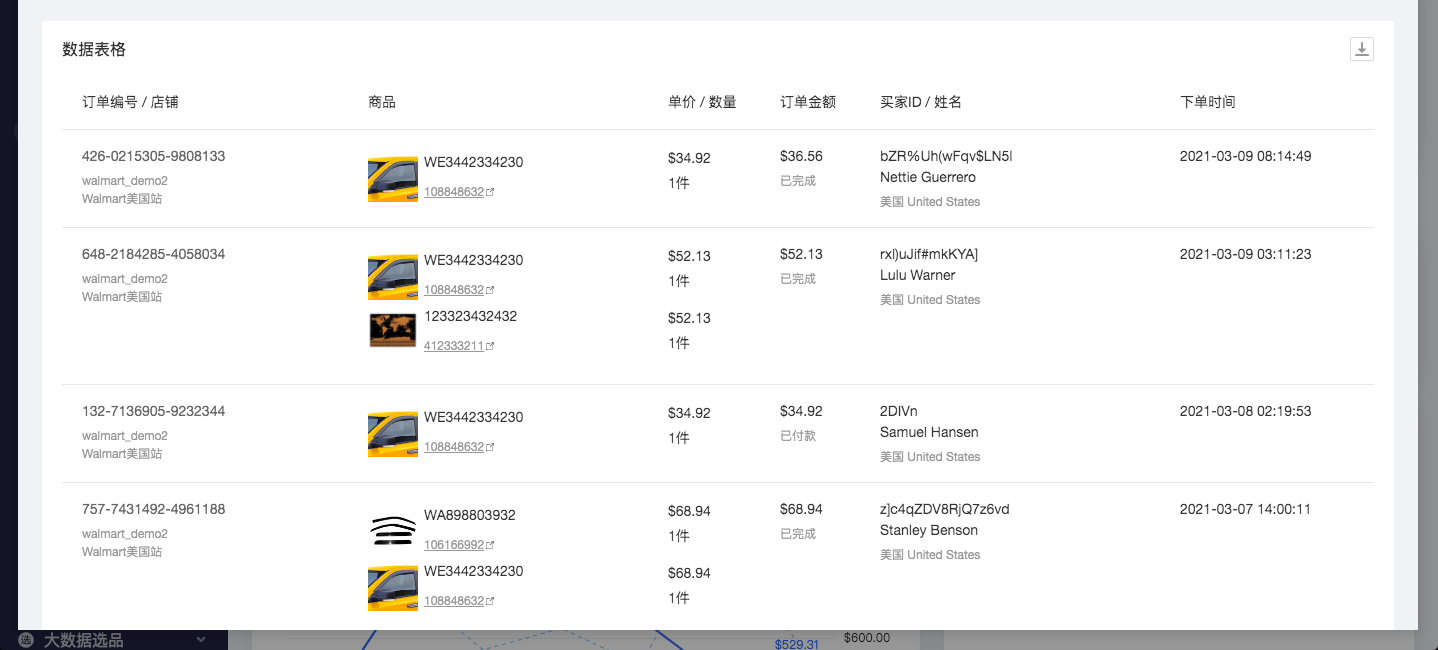This screenshot has height=650, width=1438.
Task: Select order number 757-7431492-4961188
Action: pyautogui.click(x=153, y=509)
